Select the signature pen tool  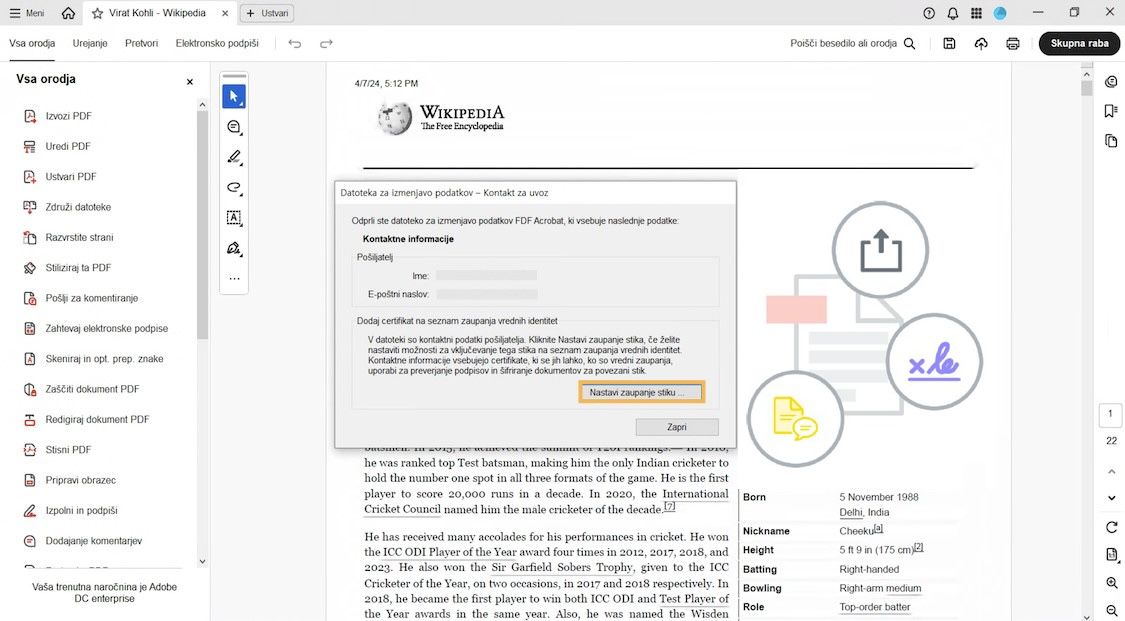pos(234,248)
